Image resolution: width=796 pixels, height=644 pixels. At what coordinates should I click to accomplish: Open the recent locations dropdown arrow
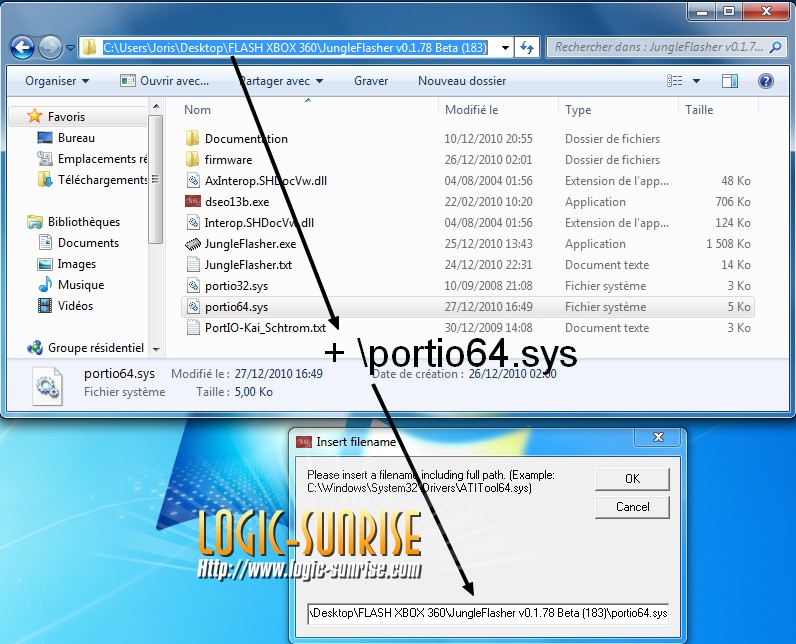click(70, 48)
